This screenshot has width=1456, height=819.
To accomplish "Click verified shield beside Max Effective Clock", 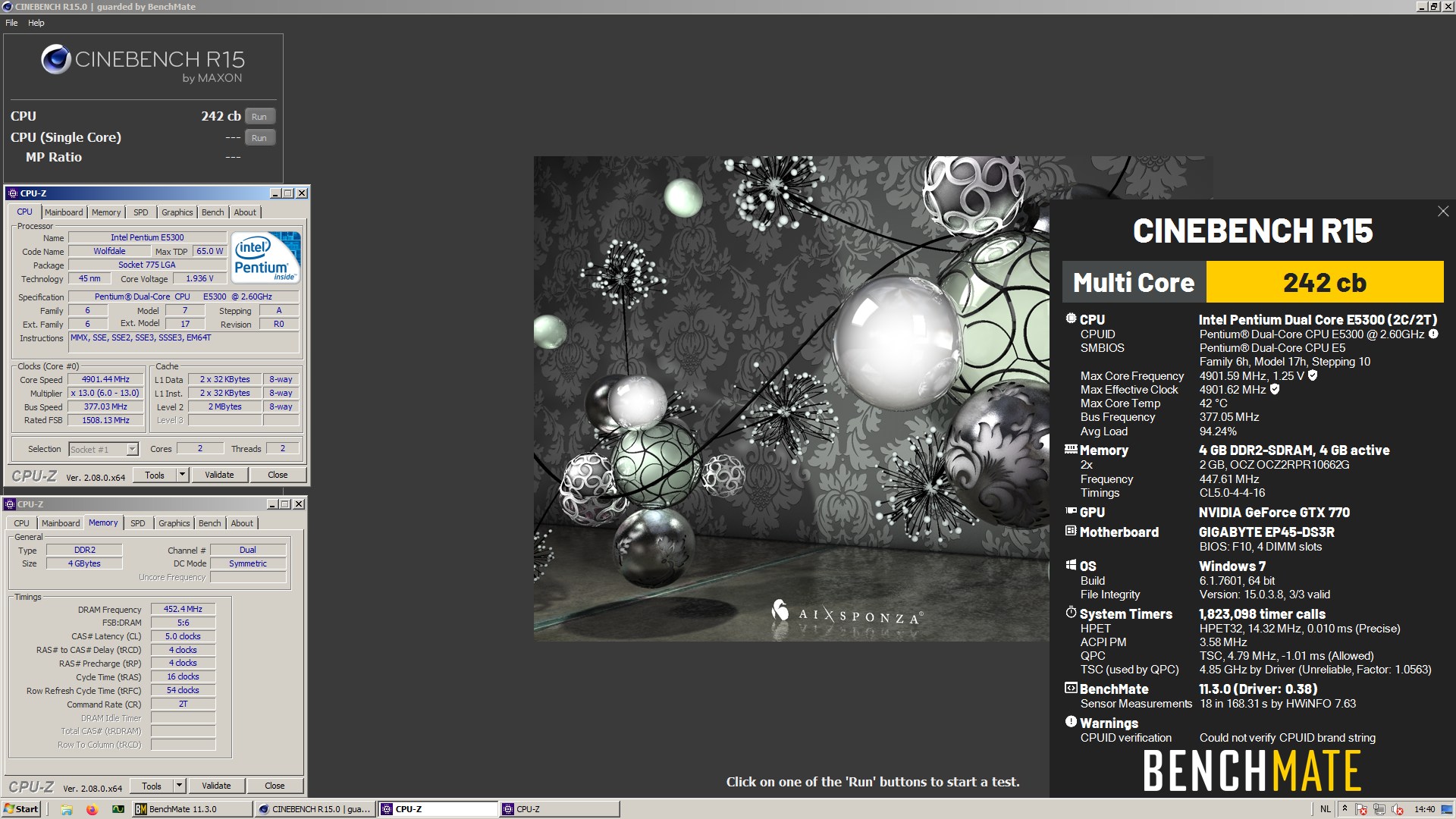I will (1275, 389).
